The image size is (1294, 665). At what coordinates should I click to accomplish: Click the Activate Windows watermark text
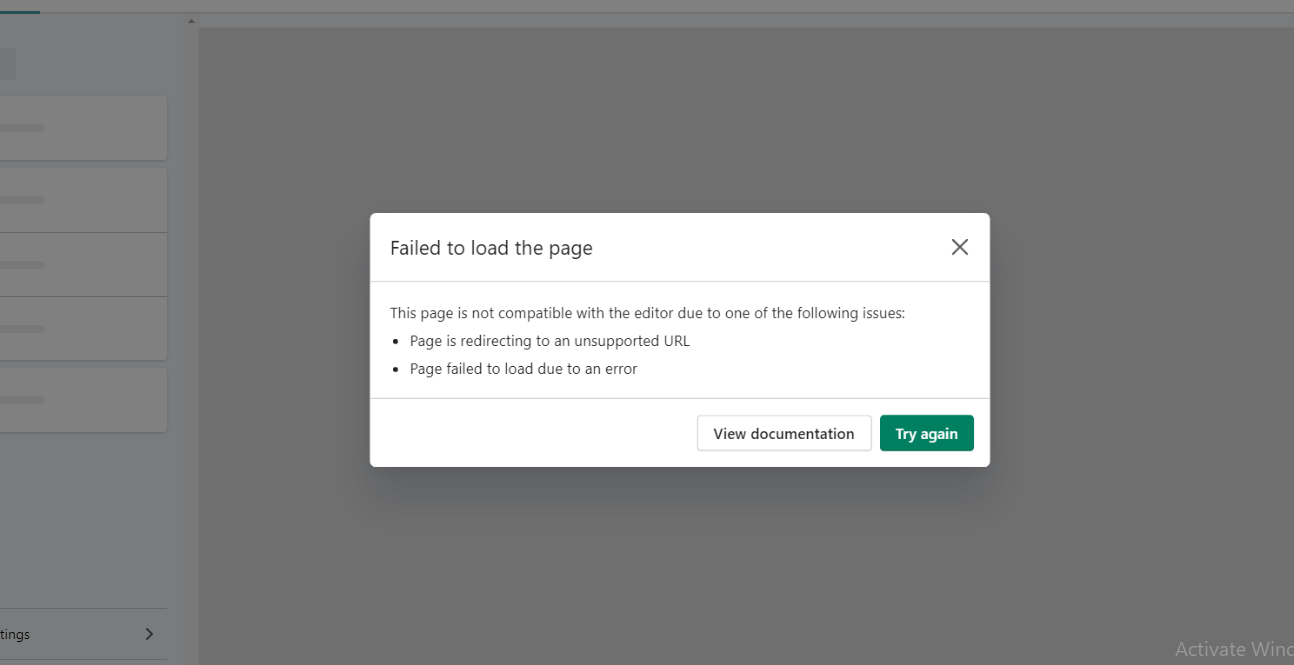1233,649
